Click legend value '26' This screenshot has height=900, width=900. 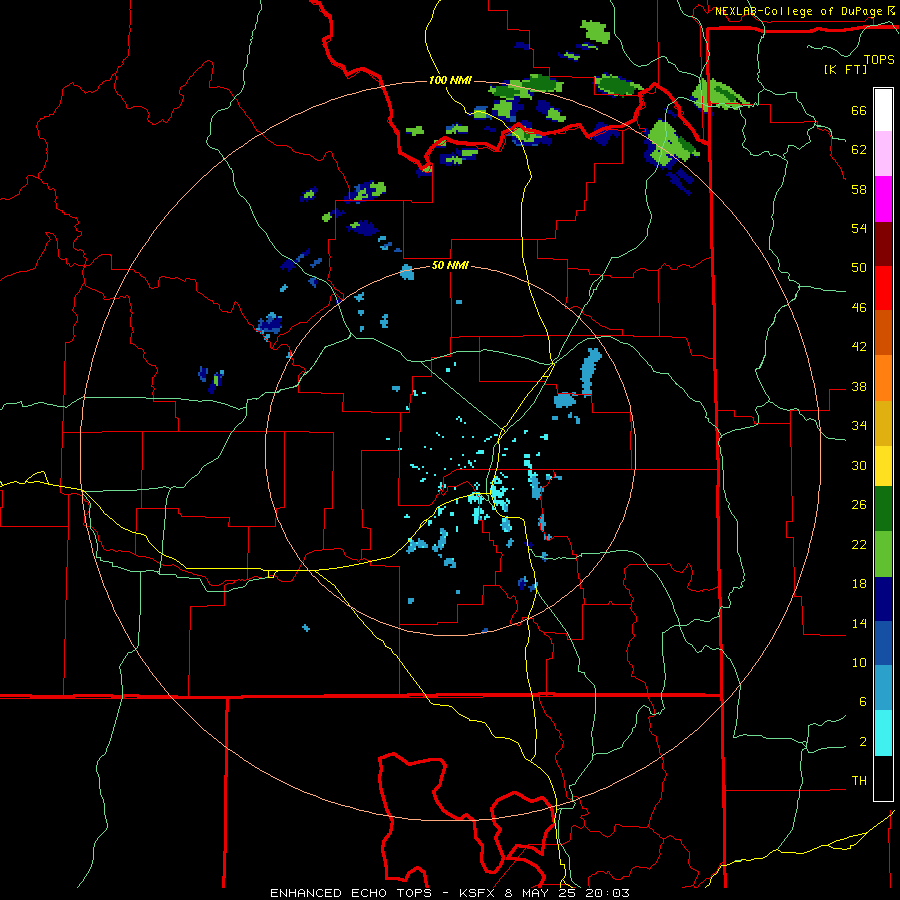[x=859, y=505]
